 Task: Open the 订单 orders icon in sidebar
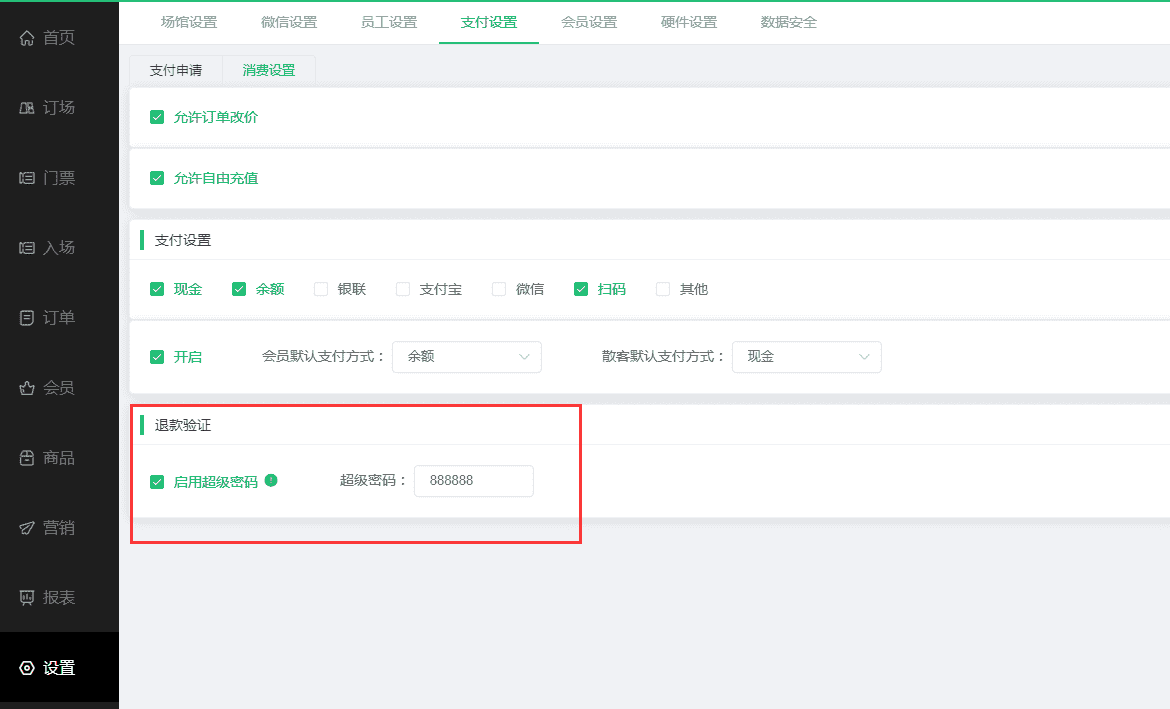(27, 318)
